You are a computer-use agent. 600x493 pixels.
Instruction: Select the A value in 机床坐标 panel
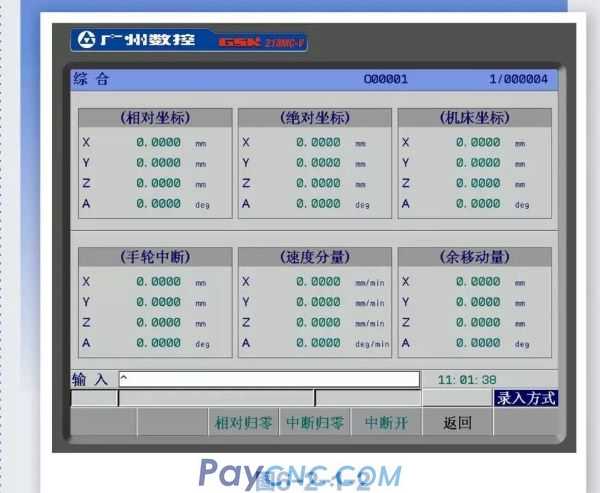point(478,203)
